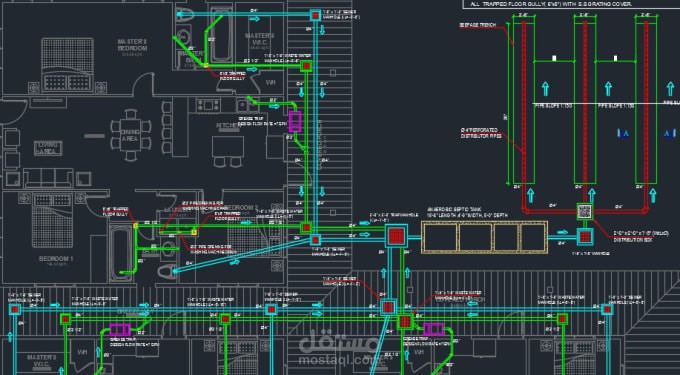Click the SEEPAGE TRENCH annotation text

click(x=477, y=26)
